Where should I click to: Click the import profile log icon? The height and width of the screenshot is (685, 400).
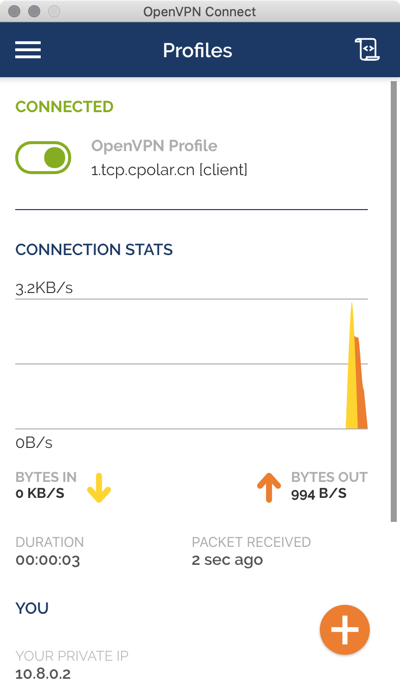click(x=367, y=49)
